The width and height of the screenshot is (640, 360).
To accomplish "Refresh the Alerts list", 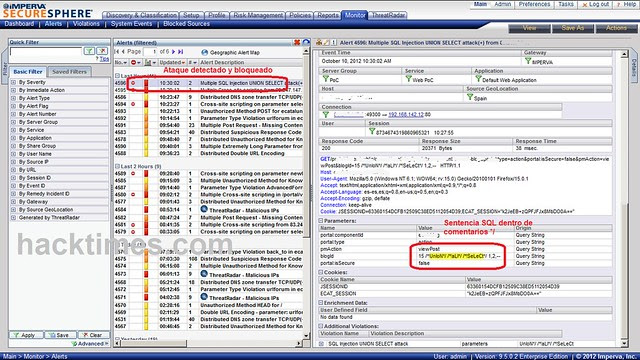I will pyautogui.click(x=306, y=42).
